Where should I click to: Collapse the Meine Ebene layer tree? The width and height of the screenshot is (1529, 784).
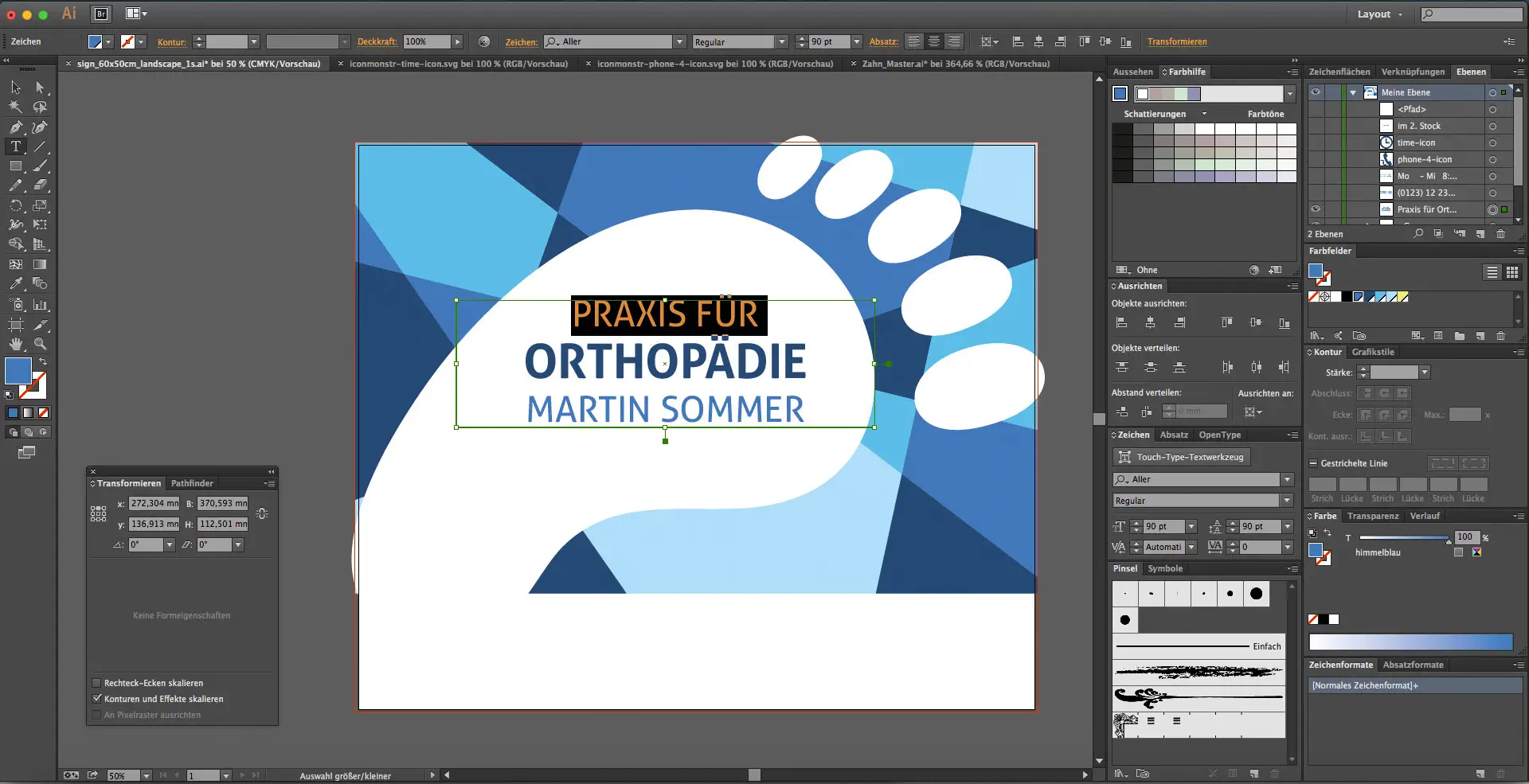tap(1353, 92)
